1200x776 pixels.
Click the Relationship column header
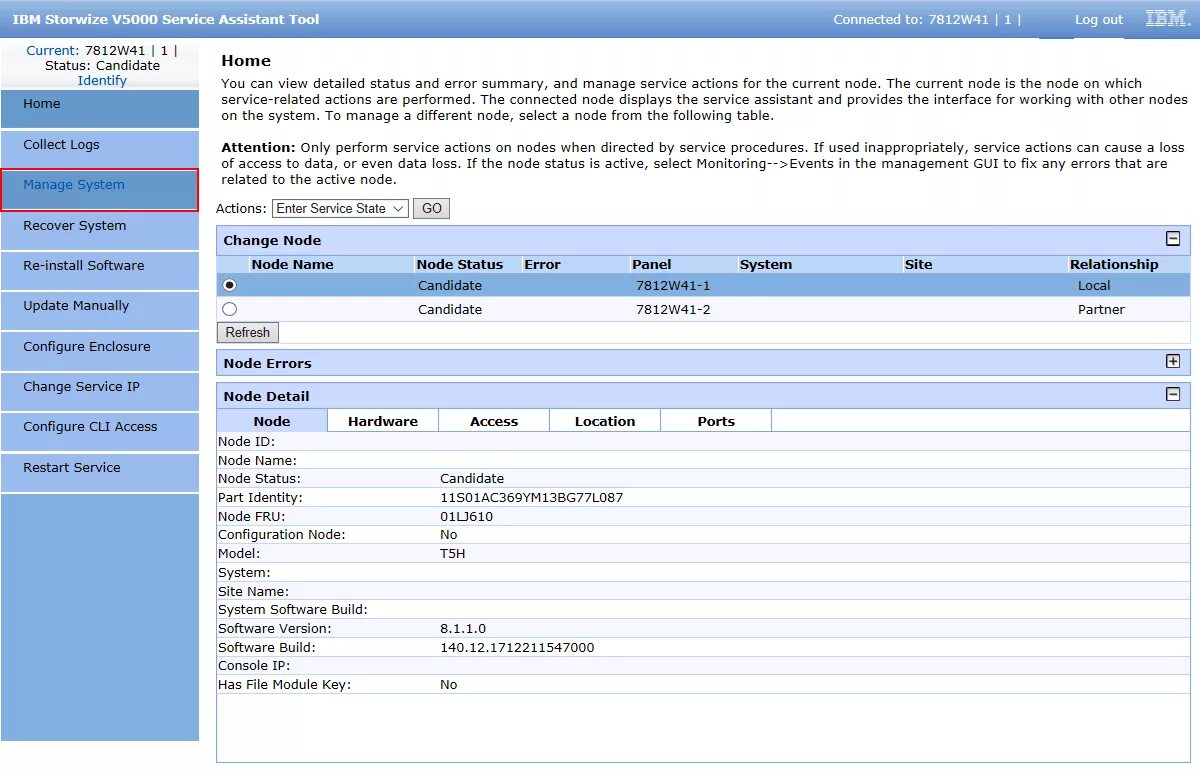click(1114, 265)
